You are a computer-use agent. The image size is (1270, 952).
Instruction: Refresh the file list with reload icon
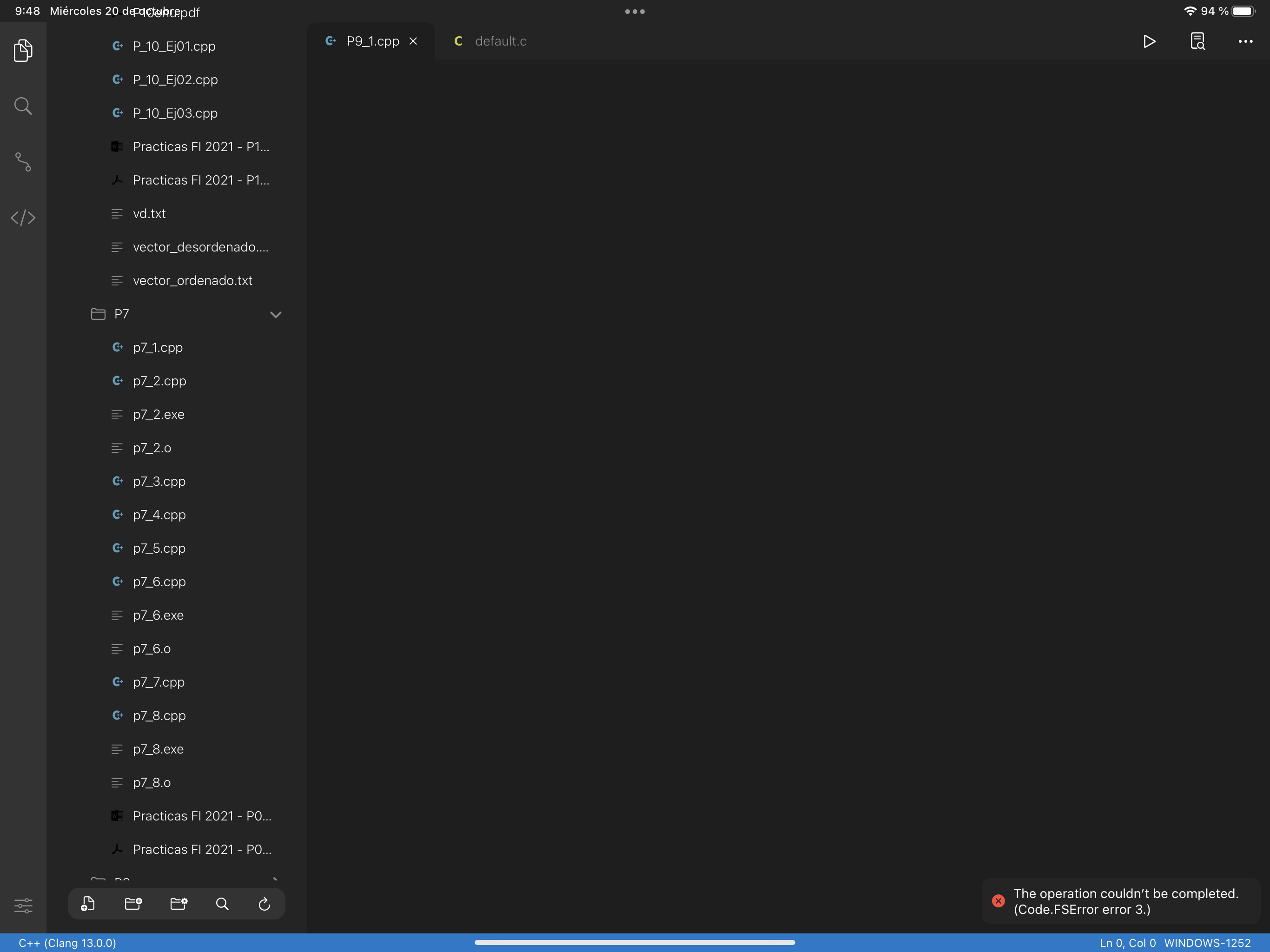[264, 904]
